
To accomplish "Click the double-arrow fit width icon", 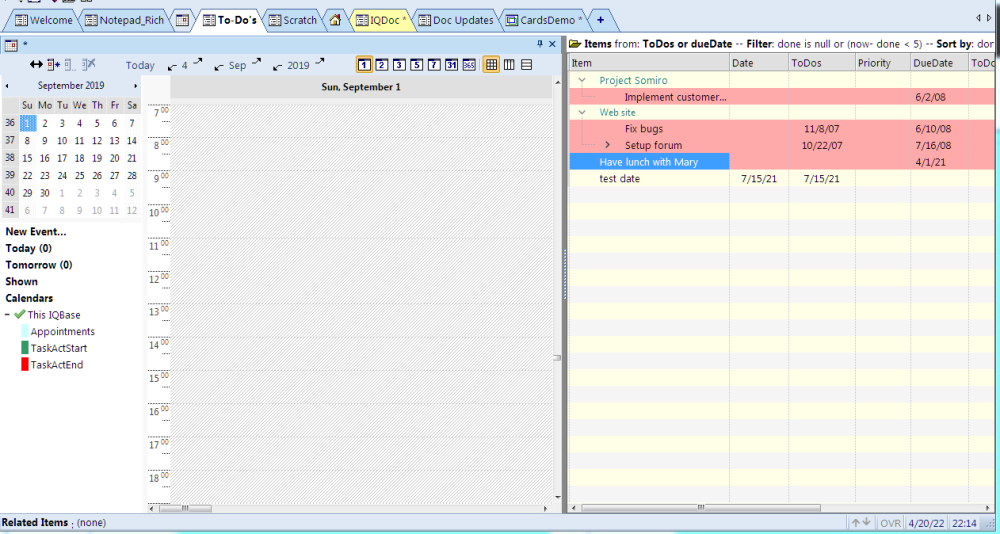I will pyautogui.click(x=37, y=65).
